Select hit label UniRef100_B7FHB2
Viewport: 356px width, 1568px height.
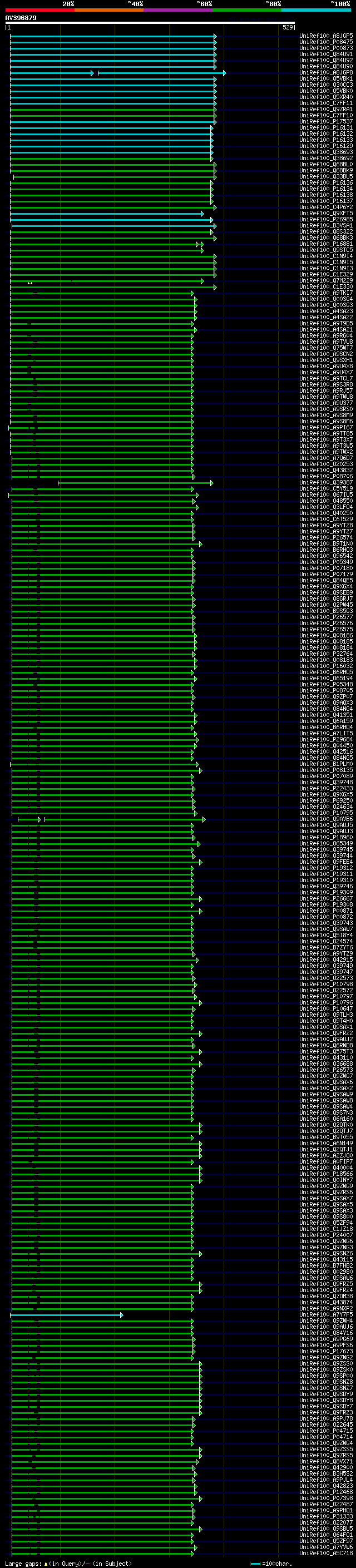click(x=325, y=1265)
